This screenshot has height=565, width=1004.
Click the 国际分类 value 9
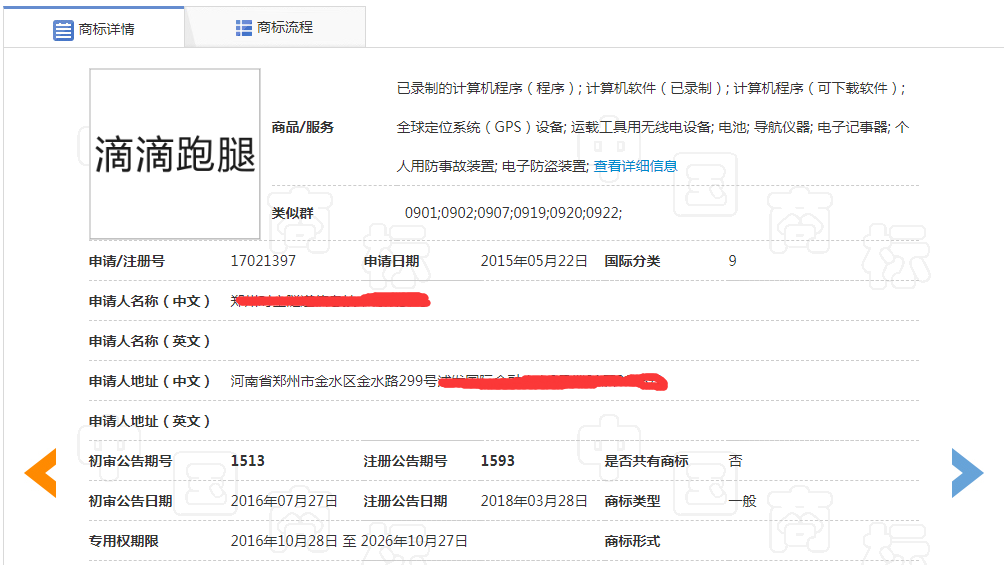732,261
